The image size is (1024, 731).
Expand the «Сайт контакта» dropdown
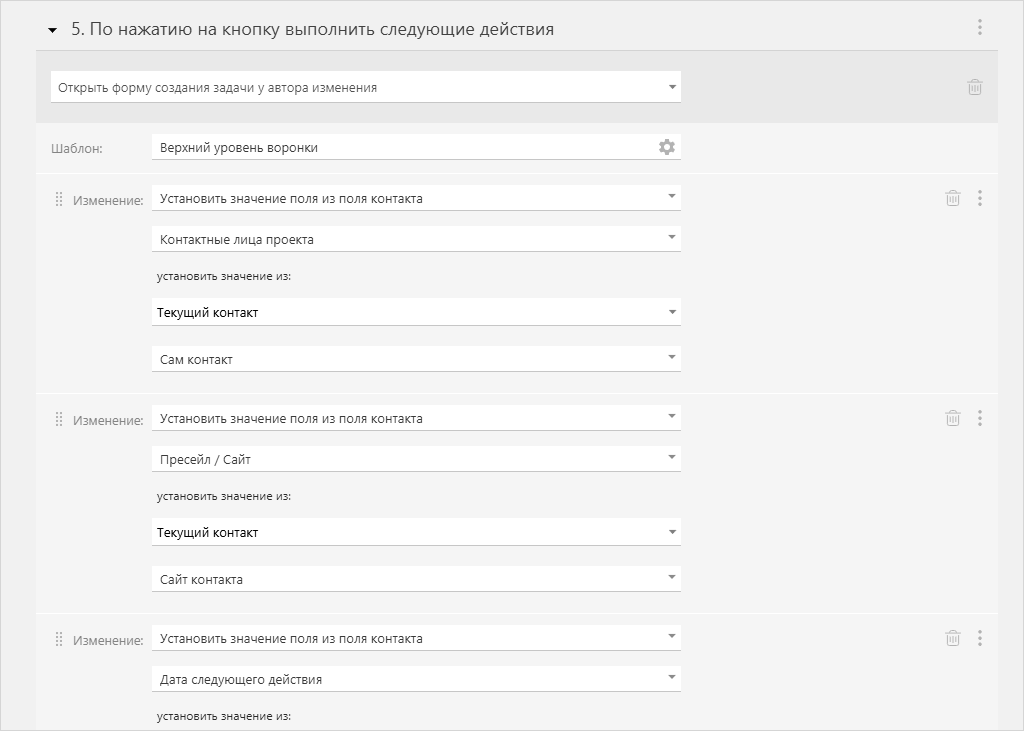click(x=415, y=579)
